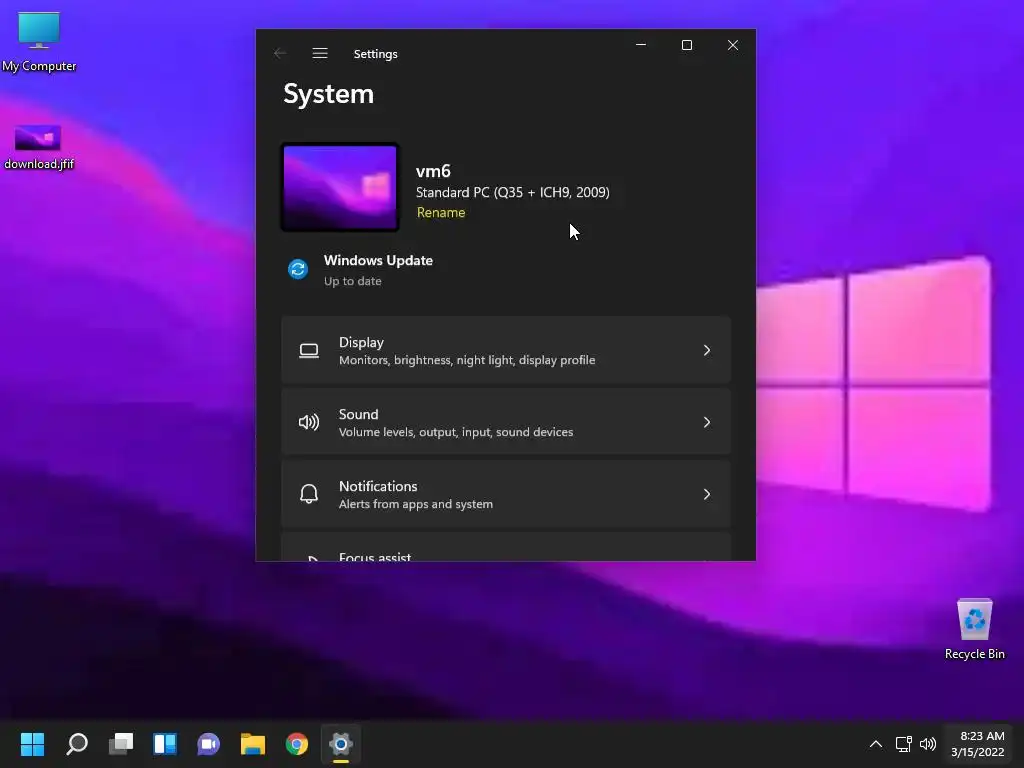Launch Teams Chat from taskbar
The width and height of the screenshot is (1024, 768).
[208, 744]
